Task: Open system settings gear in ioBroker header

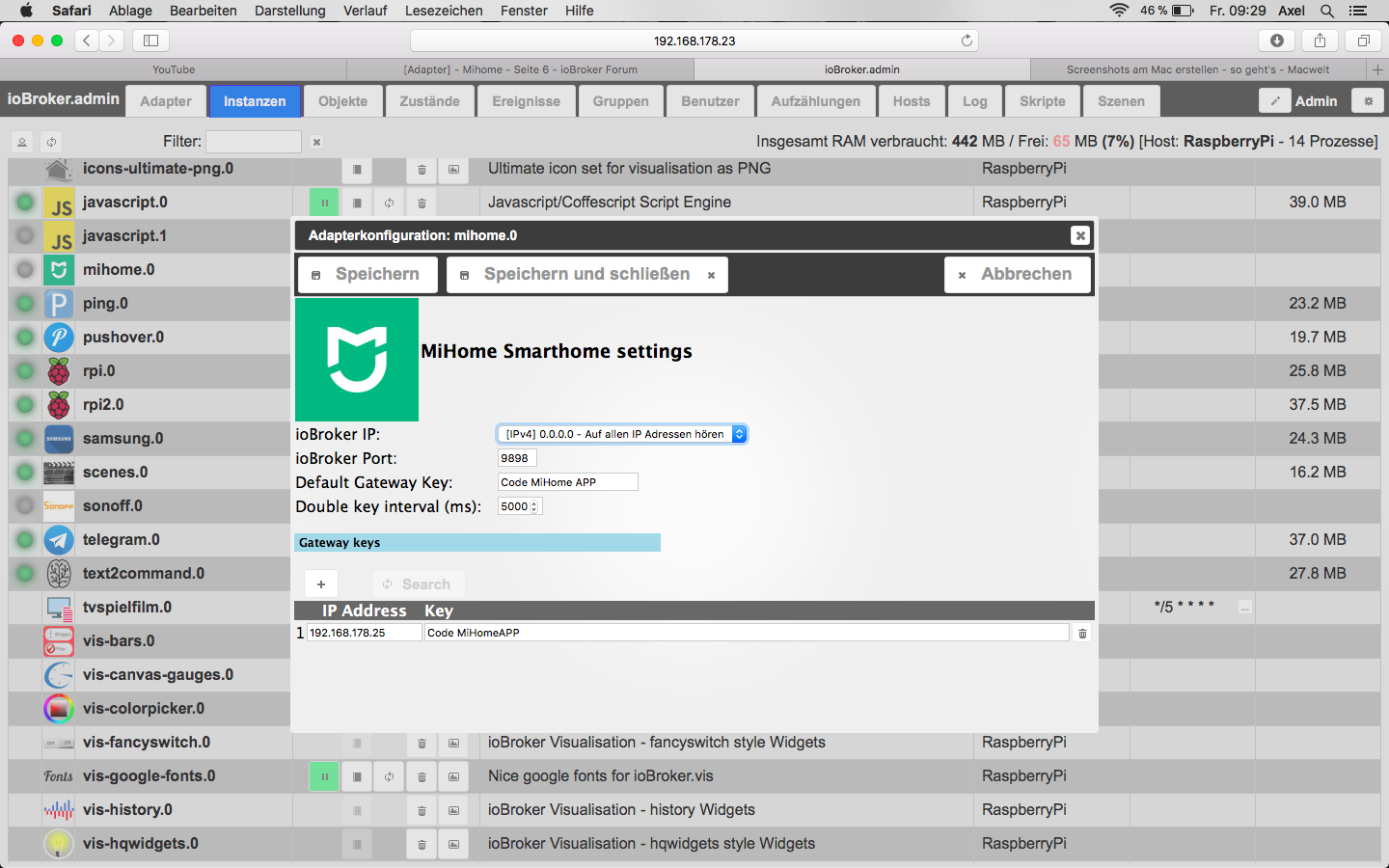Action: coord(1368,101)
